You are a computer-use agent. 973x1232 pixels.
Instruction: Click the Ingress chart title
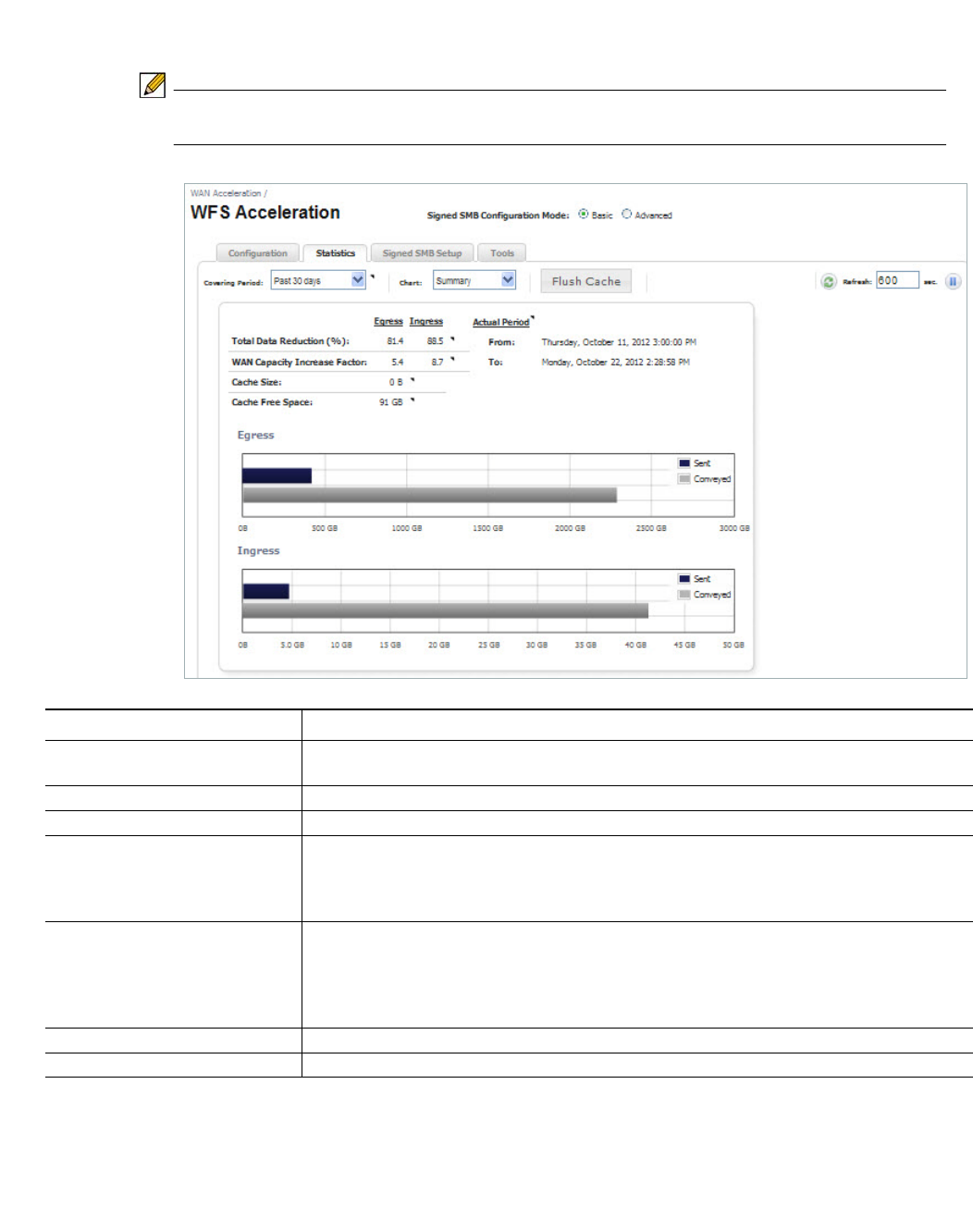(258, 550)
